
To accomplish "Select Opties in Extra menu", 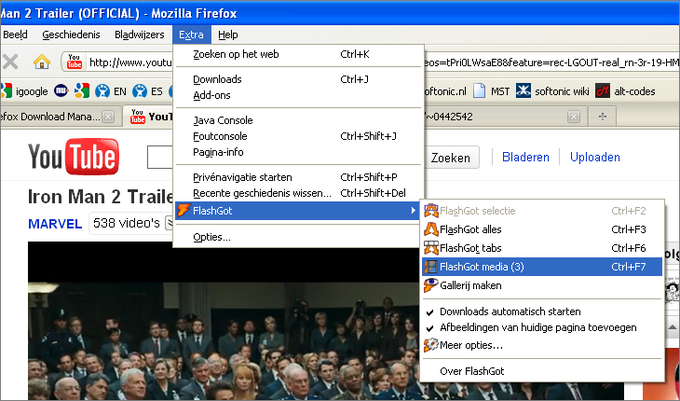I will tap(298, 237).
